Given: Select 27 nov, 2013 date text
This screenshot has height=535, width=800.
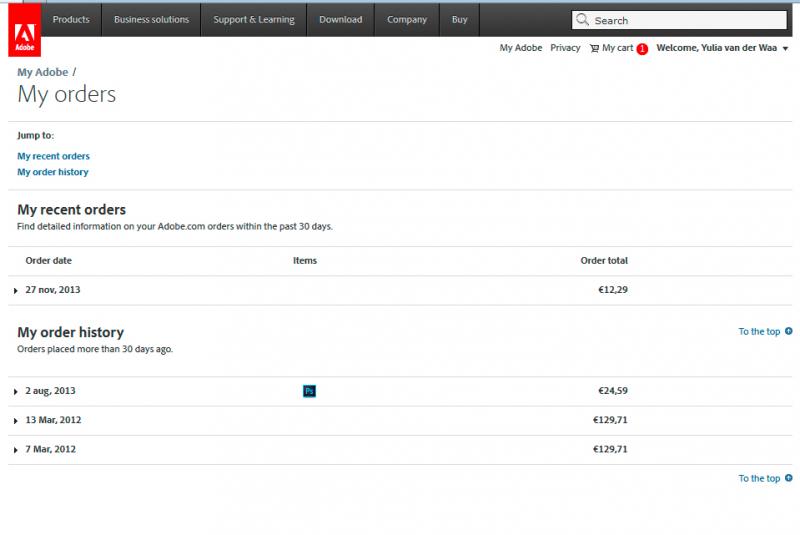Looking at the screenshot, I should (53, 290).
